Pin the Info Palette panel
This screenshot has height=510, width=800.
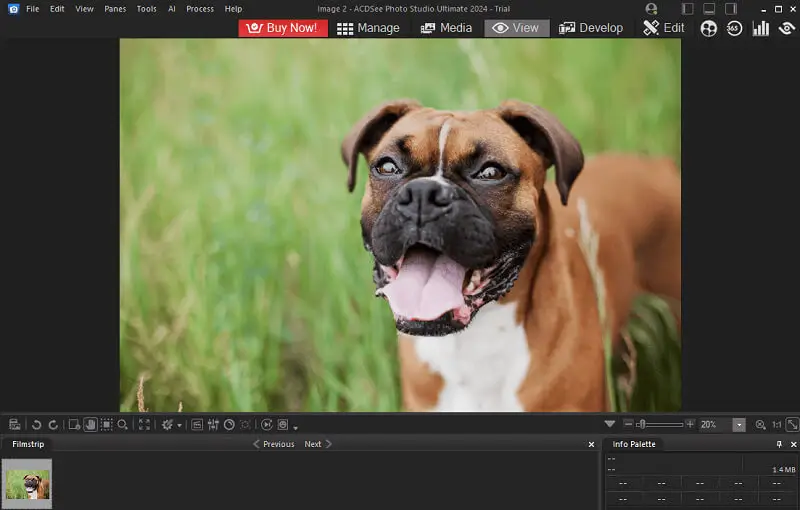coord(779,444)
